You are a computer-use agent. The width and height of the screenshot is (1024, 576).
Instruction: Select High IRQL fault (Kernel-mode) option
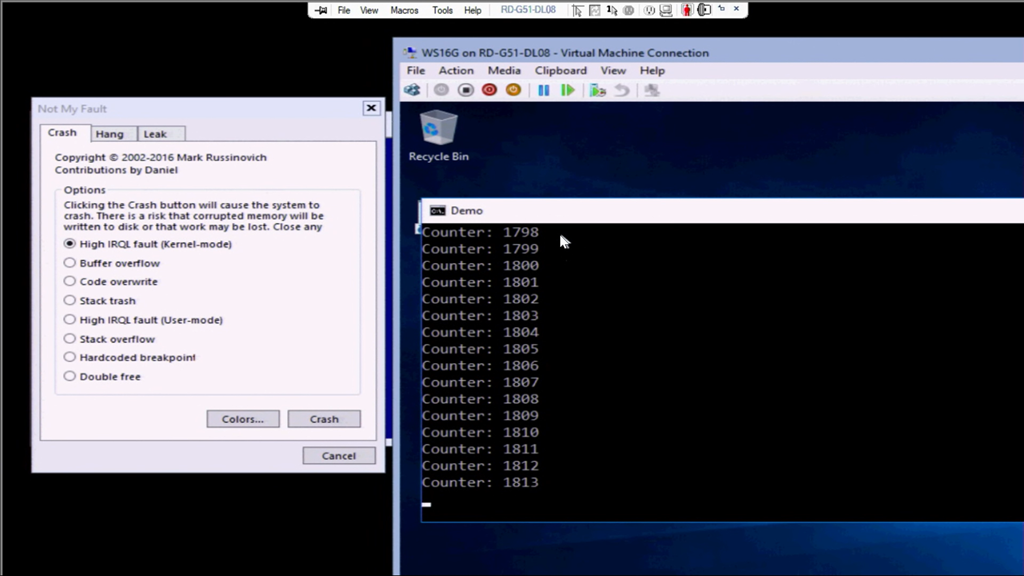pyautogui.click(x=70, y=244)
